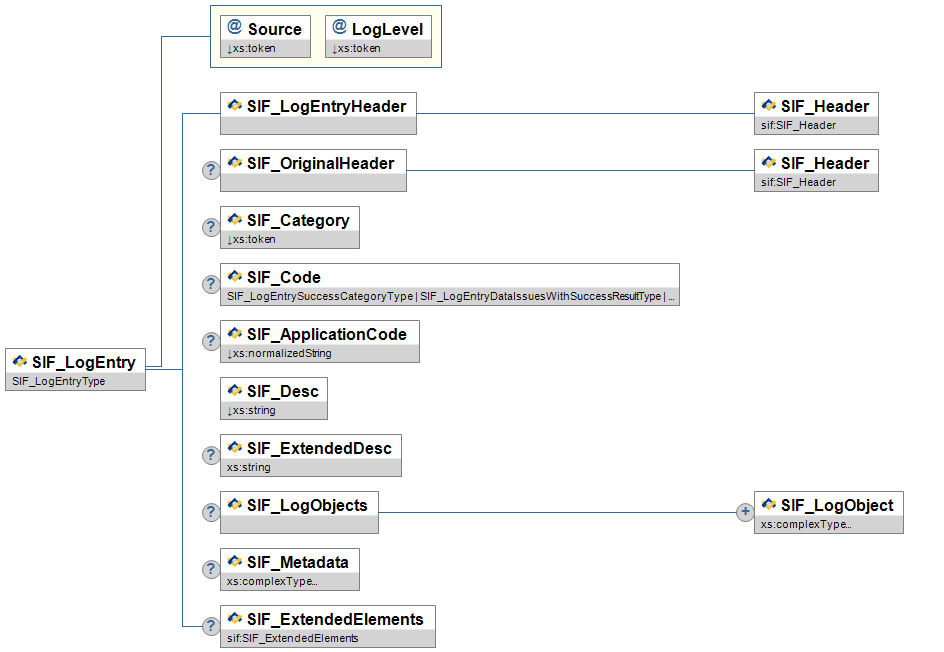
Task: Select the LogLevel attribute box
Action: pyautogui.click(x=378, y=36)
